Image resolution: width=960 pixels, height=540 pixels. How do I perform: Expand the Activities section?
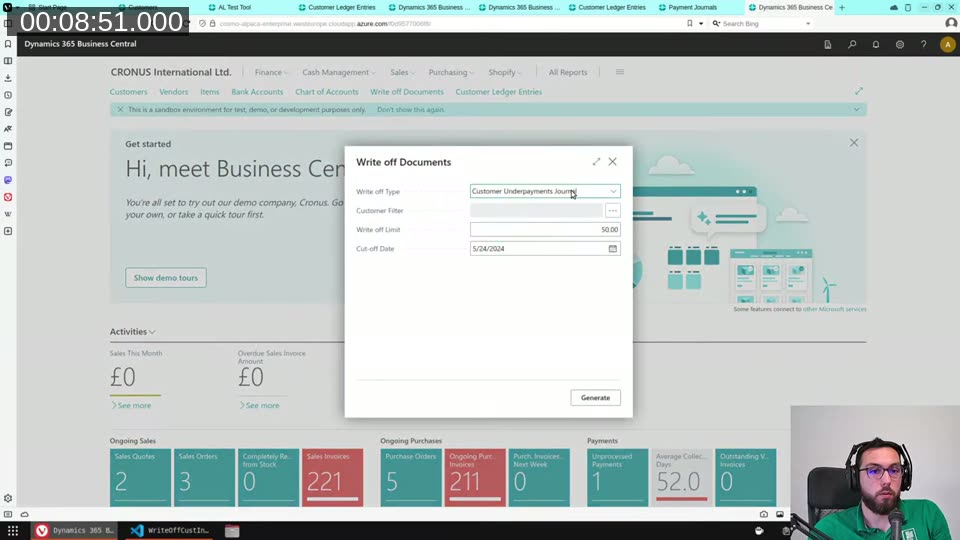[x=133, y=331]
